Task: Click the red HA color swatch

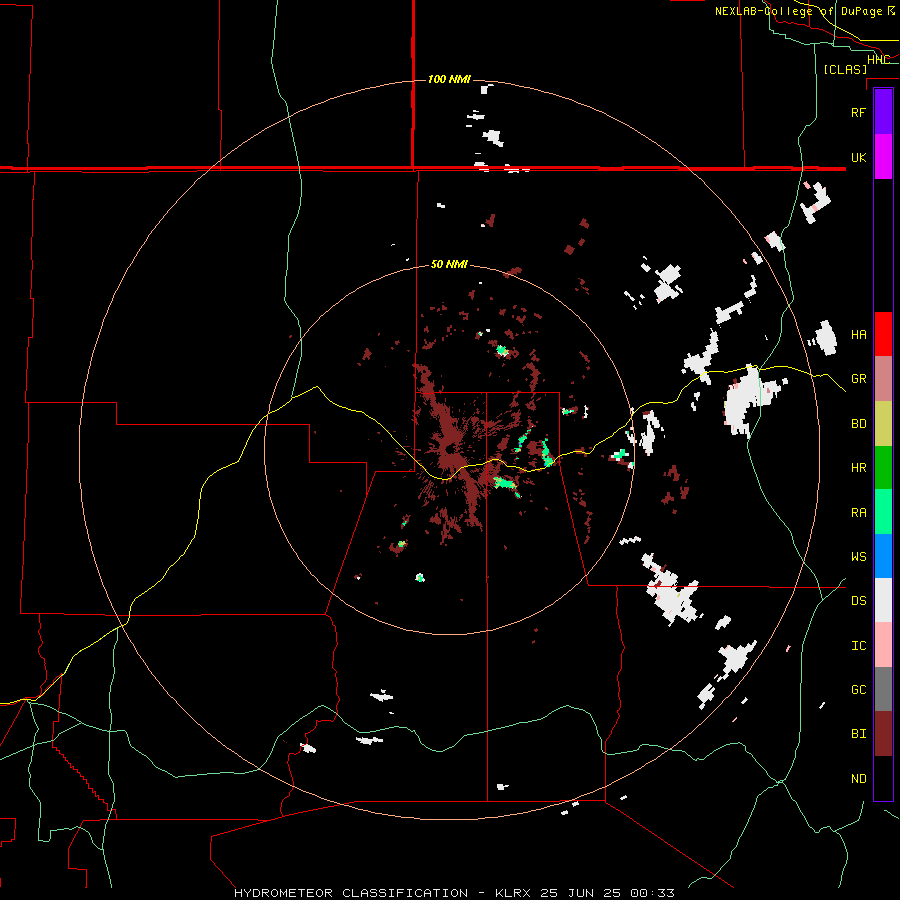Action: click(883, 334)
